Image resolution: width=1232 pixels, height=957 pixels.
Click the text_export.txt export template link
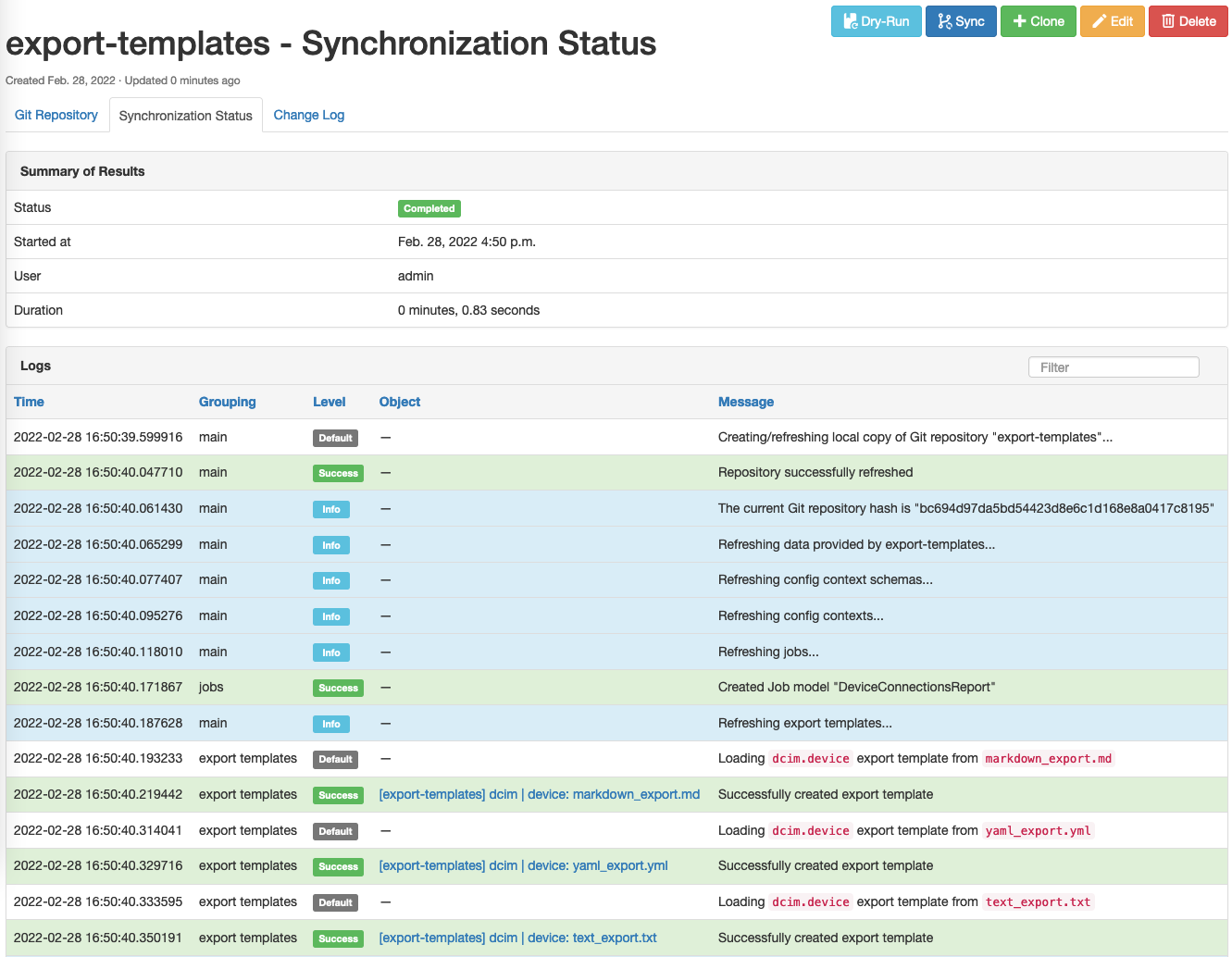[517, 938]
